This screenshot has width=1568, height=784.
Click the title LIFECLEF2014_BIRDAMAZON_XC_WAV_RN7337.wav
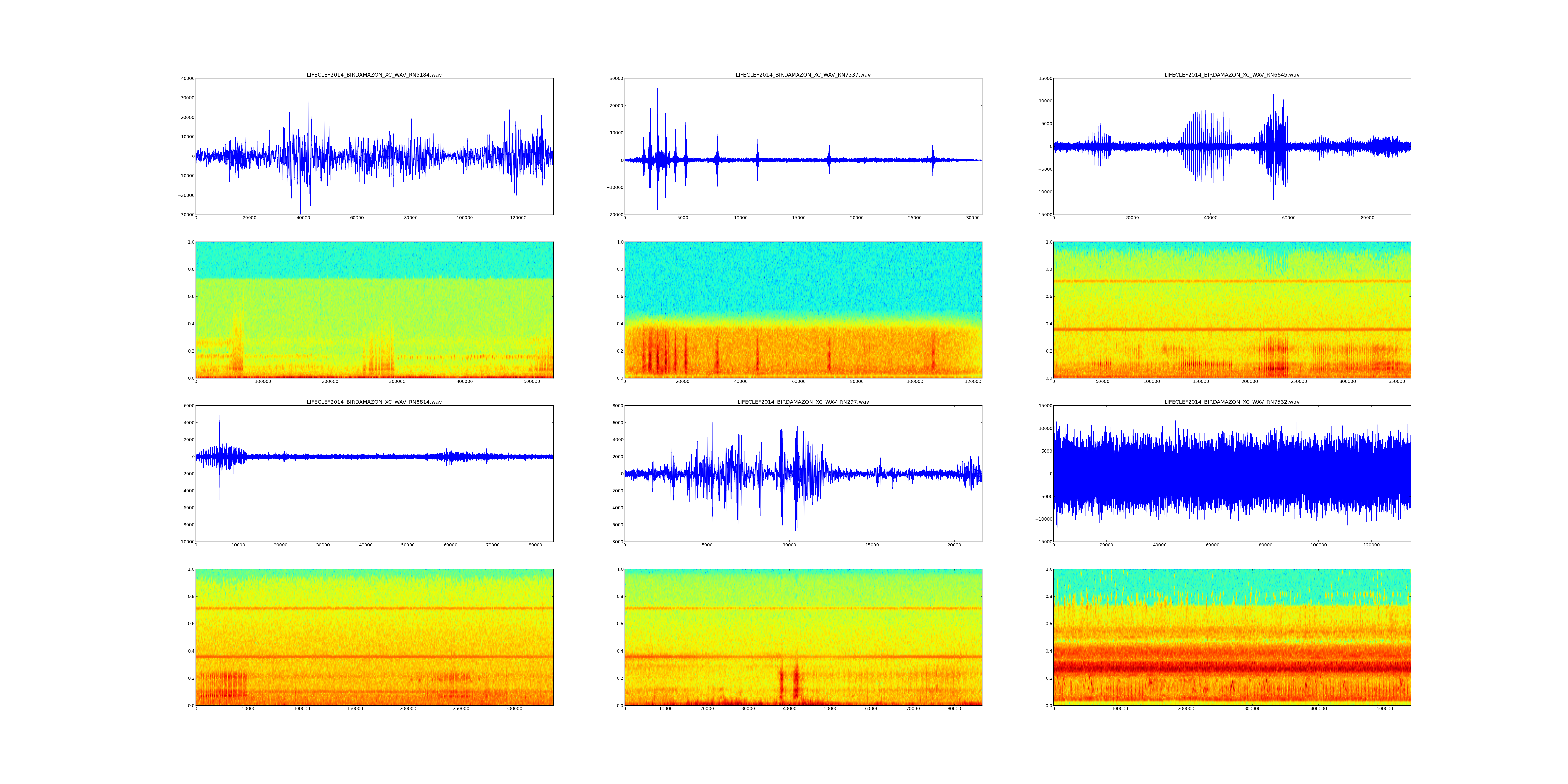tap(803, 75)
